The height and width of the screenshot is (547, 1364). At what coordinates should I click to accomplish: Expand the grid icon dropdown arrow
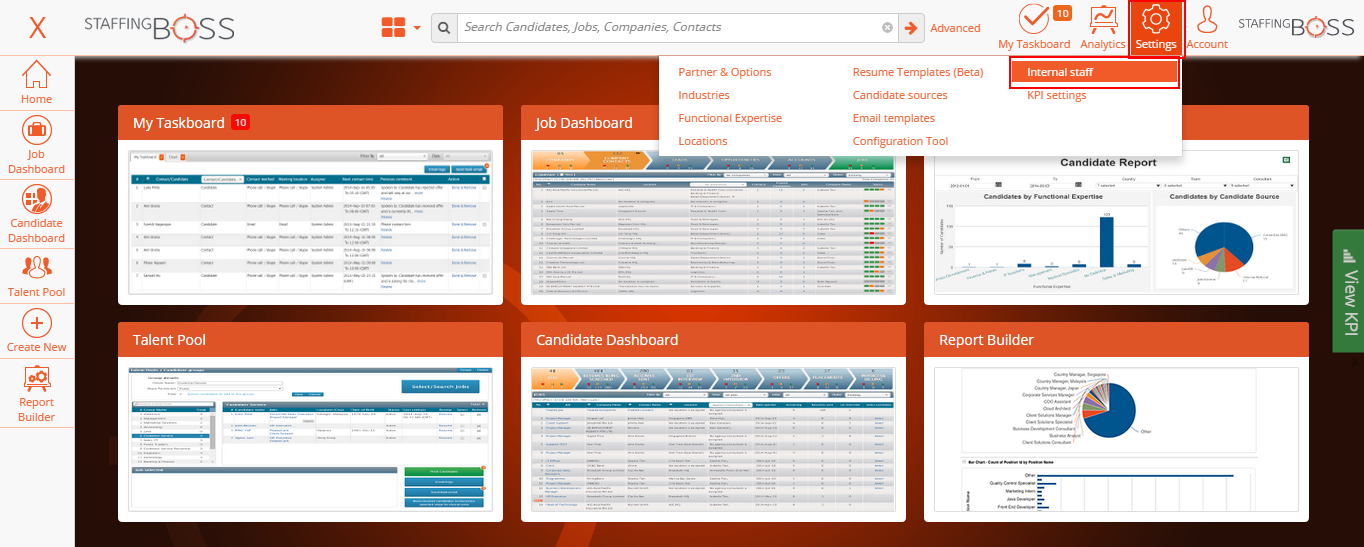(x=417, y=28)
